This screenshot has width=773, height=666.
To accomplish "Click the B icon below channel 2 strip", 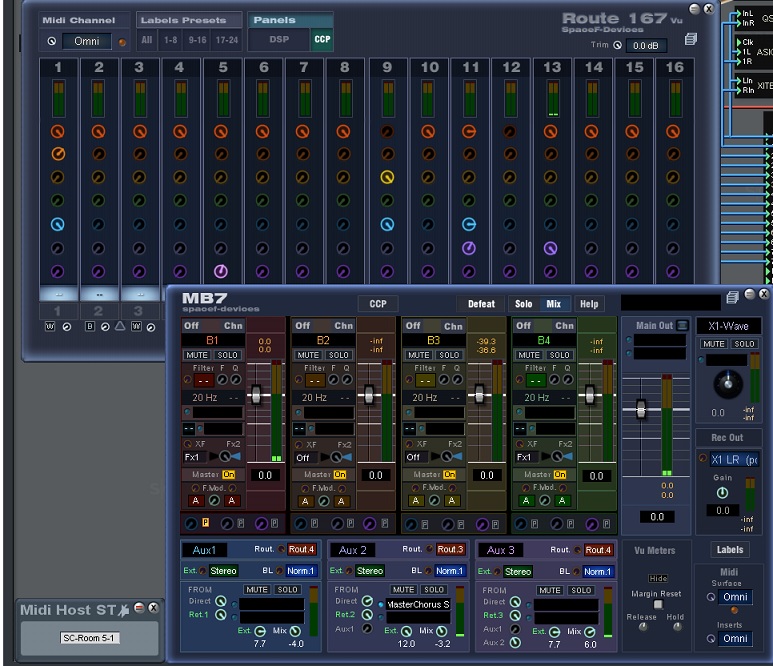I will click(90, 326).
